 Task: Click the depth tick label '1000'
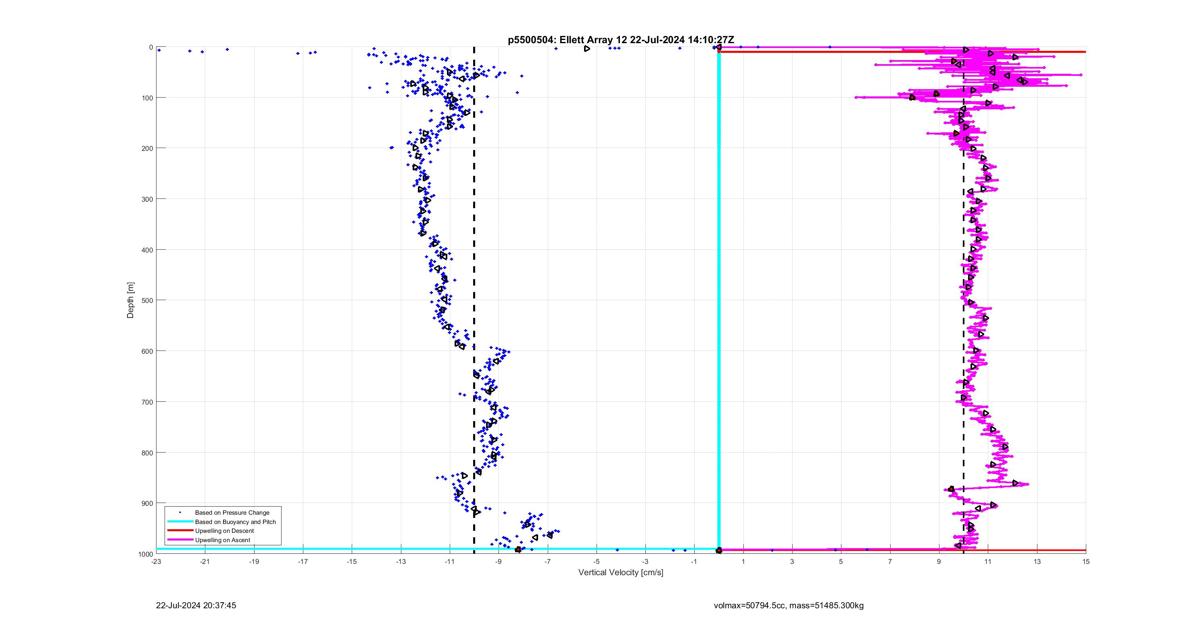tap(144, 554)
